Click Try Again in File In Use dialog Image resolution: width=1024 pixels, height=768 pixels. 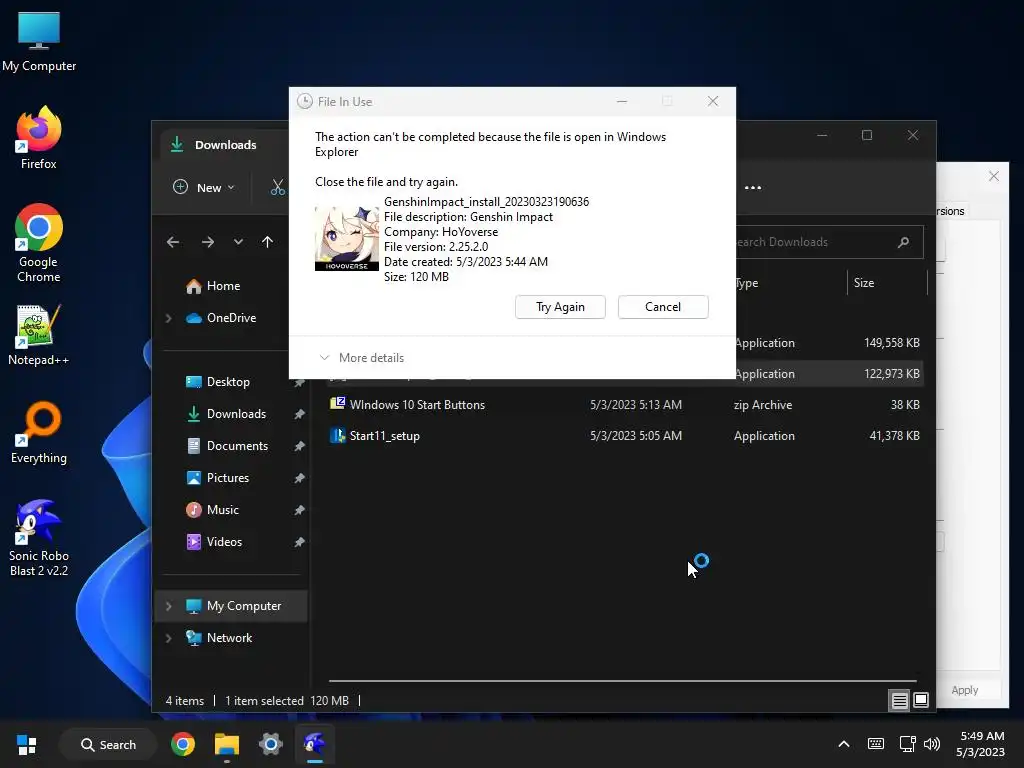click(x=560, y=307)
